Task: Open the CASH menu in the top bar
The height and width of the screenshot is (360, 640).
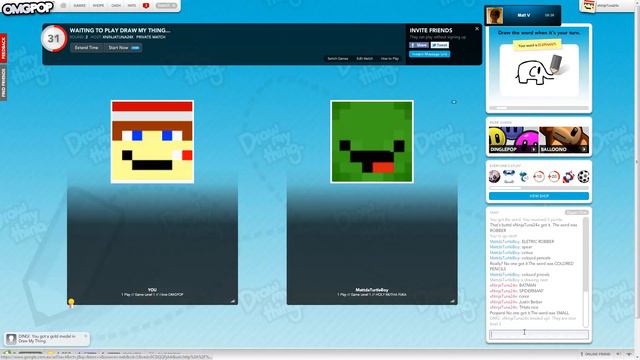Action: 116,6
